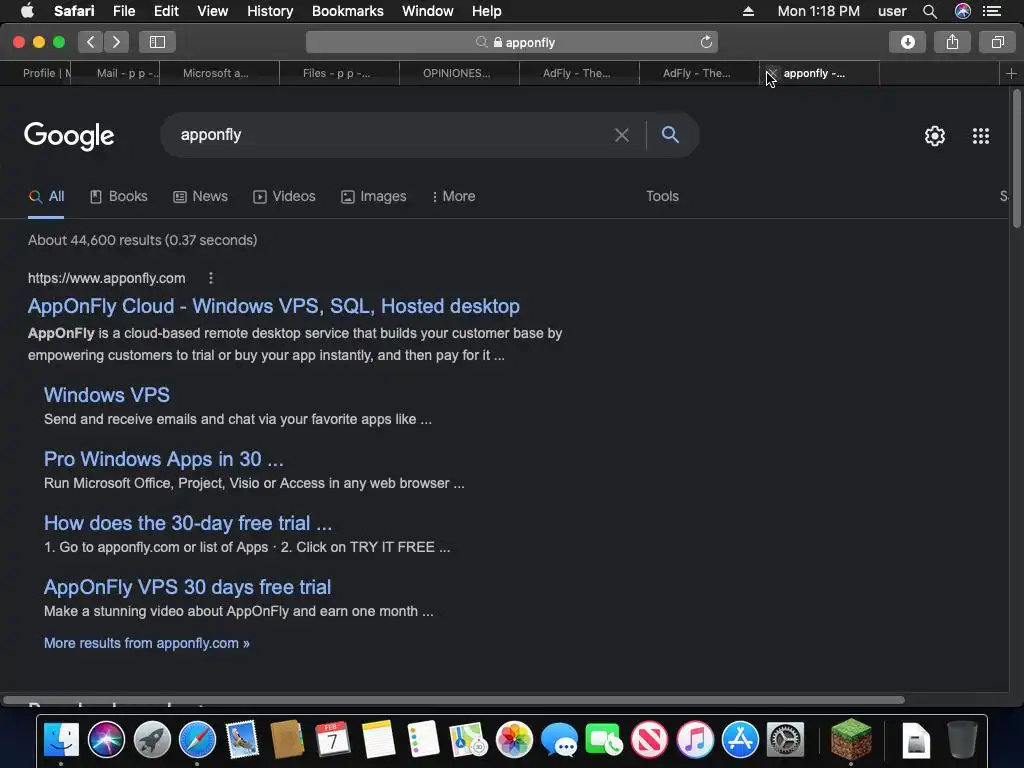This screenshot has height=768, width=1024.
Task: Open the Bookmarks menu
Action: coord(347,11)
